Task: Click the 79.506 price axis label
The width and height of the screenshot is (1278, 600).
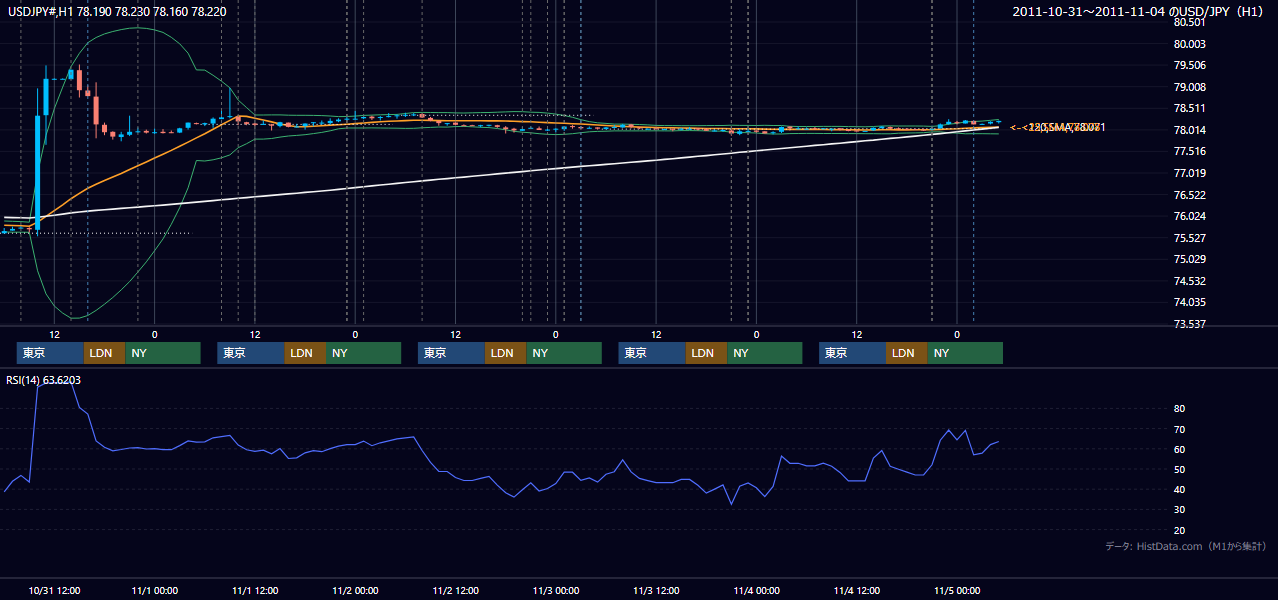Action: pos(1190,65)
